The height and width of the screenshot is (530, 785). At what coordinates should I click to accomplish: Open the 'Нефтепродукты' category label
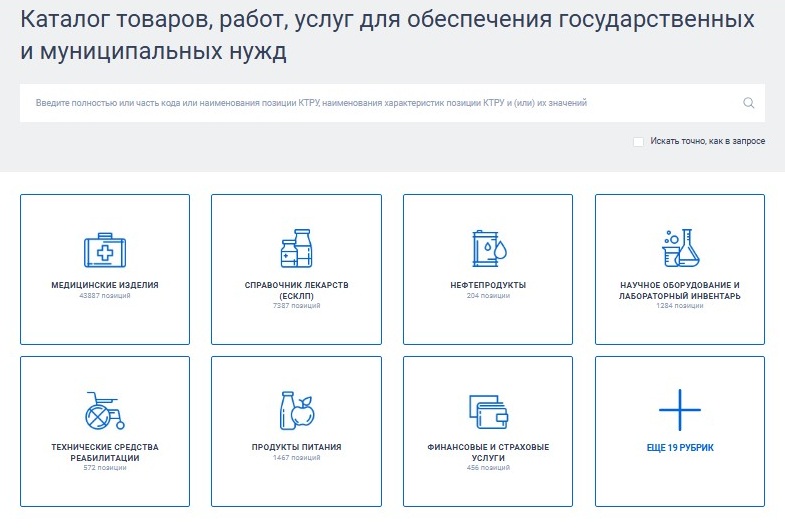(x=488, y=285)
